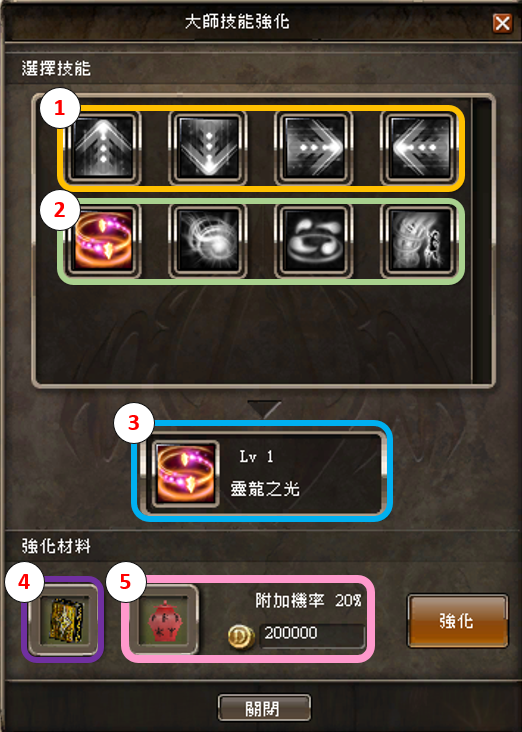Viewport: 522px width, 732px height.
Task: Click the 關閉 button at bottom
Action: (x=264, y=708)
